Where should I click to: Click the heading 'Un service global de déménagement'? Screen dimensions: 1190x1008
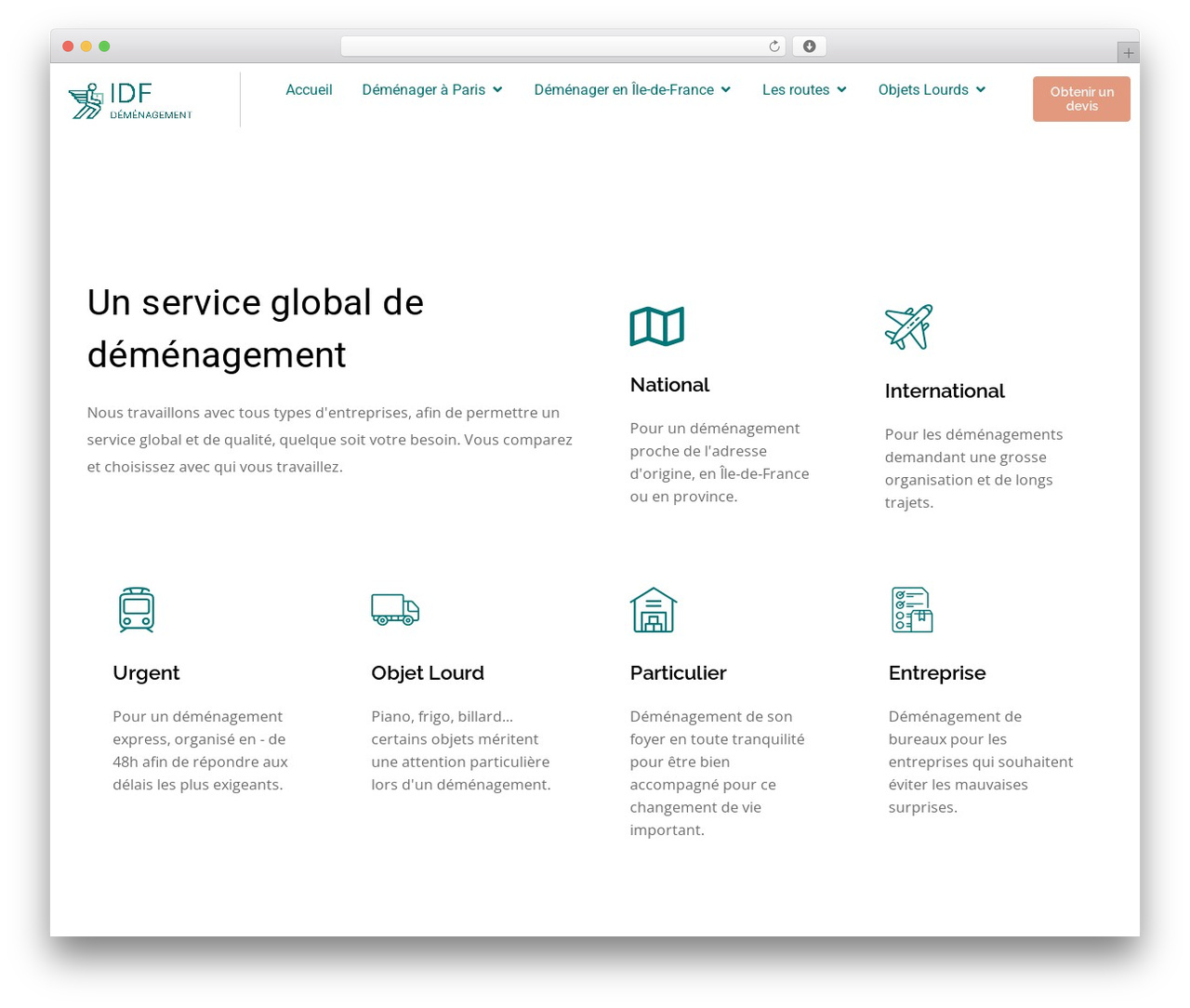(x=256, y=328)
